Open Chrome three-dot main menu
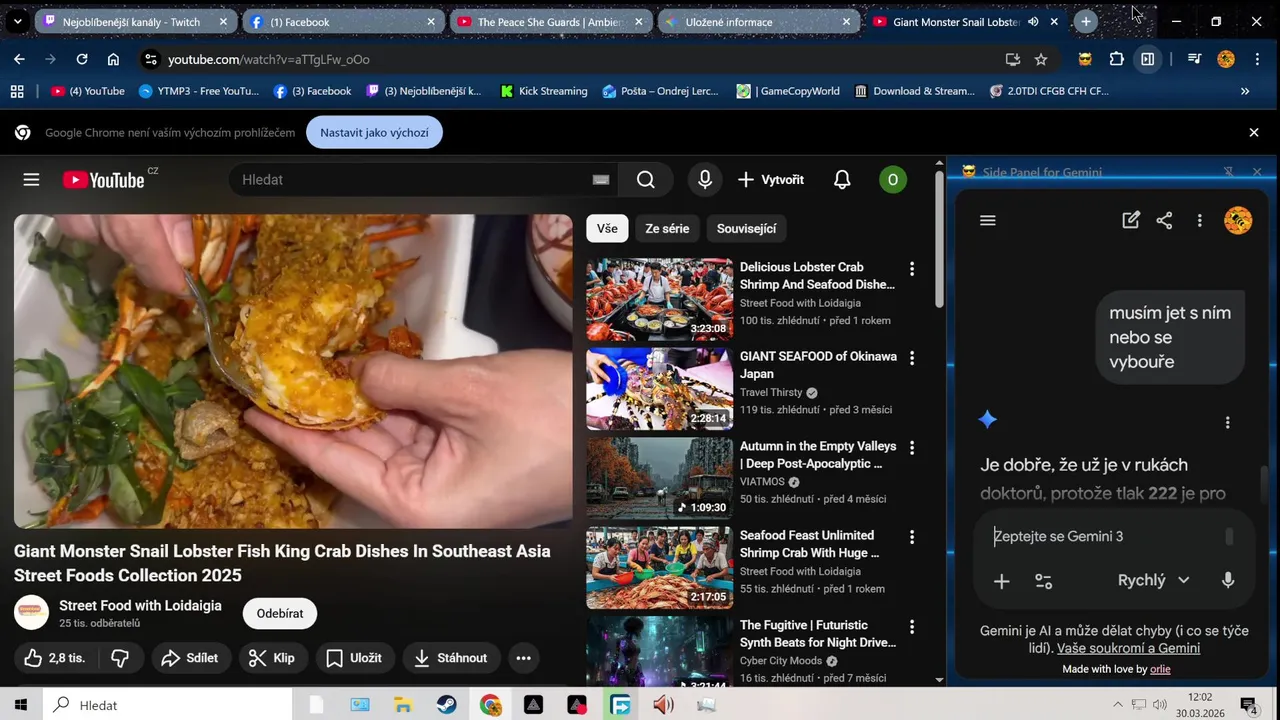This screenshot has height=720, width=1280. coord(1255,59)
